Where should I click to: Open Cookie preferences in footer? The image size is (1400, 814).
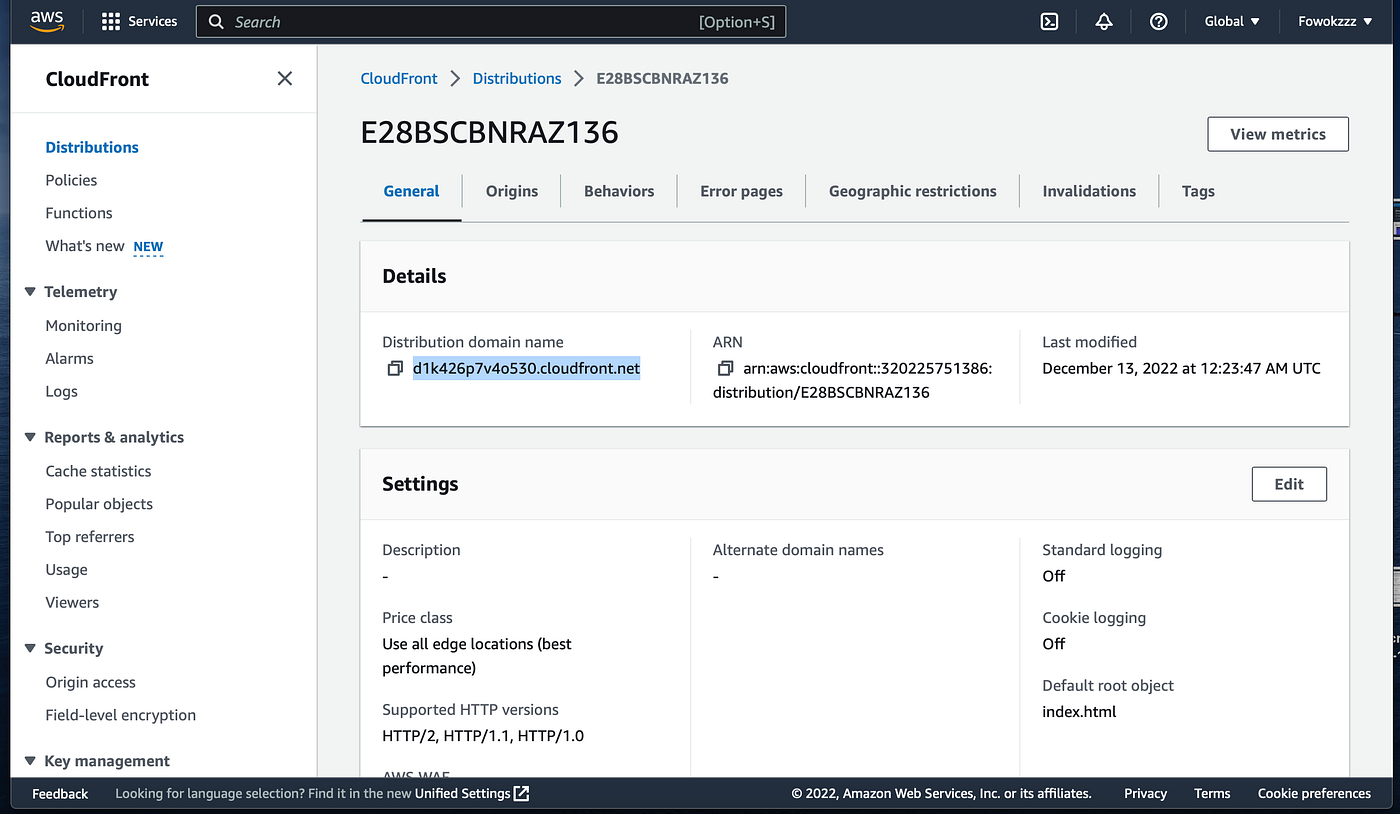point(1314,793)
